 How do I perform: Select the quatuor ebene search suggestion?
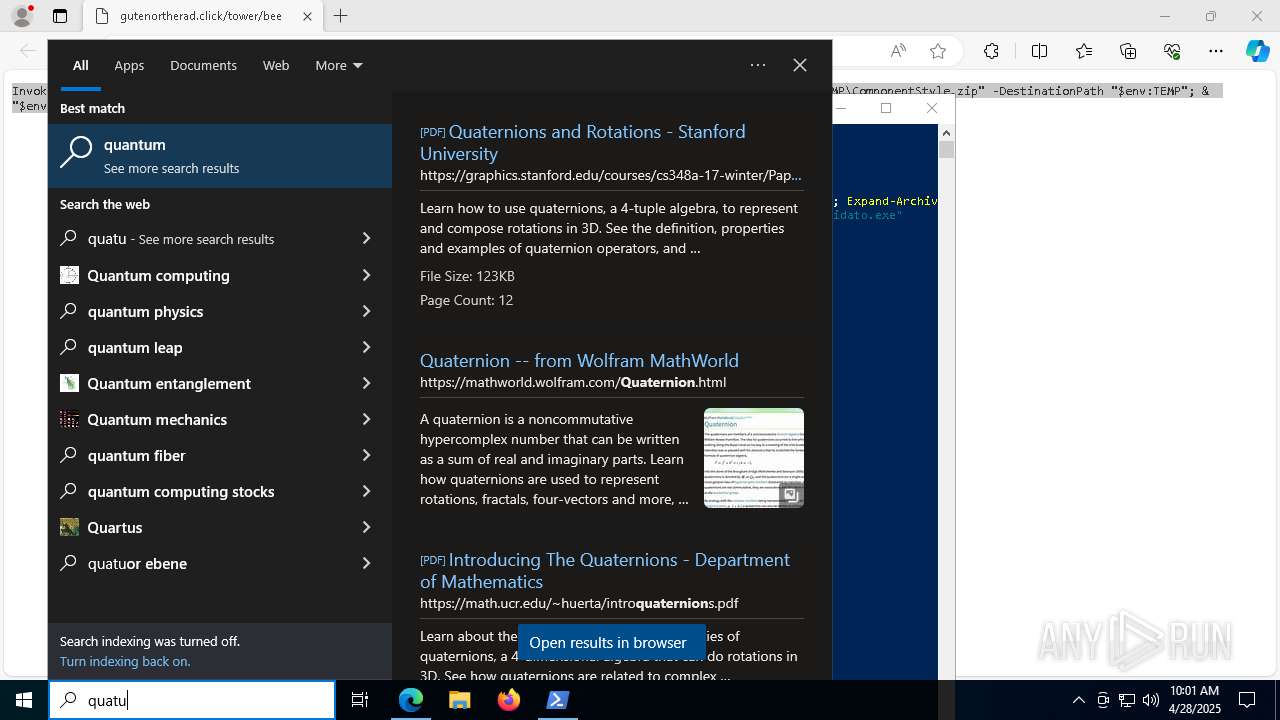click(220, 563)
